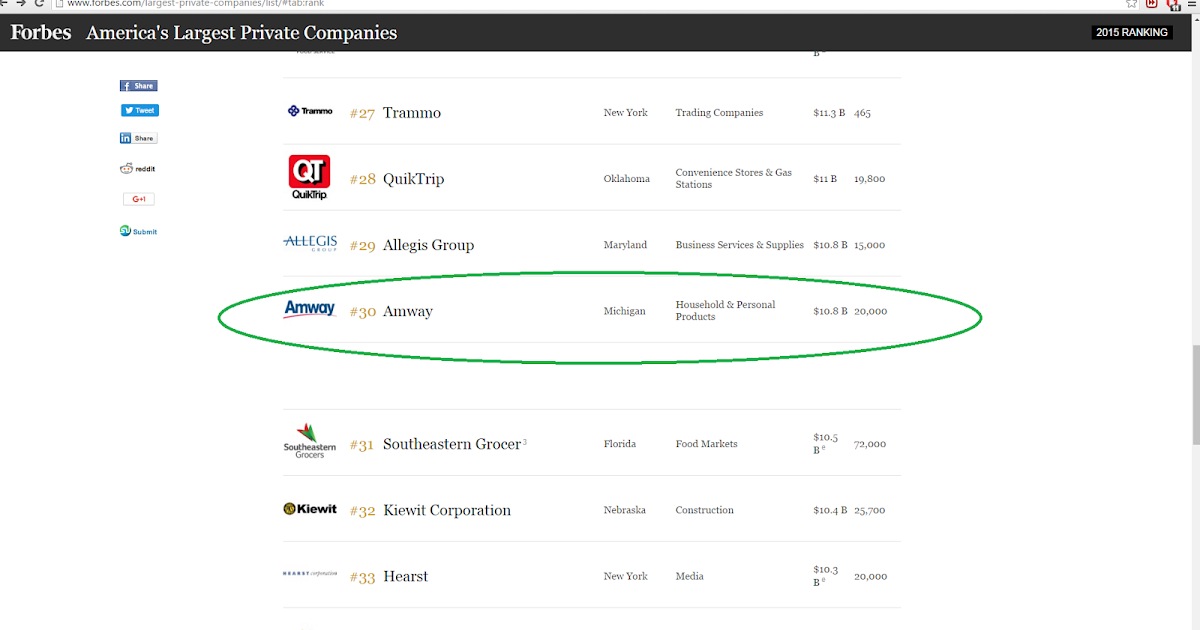Viewport: 1200px width, 630px height.
Task: Share the page on Facebook
Action: tap(138, 85)
